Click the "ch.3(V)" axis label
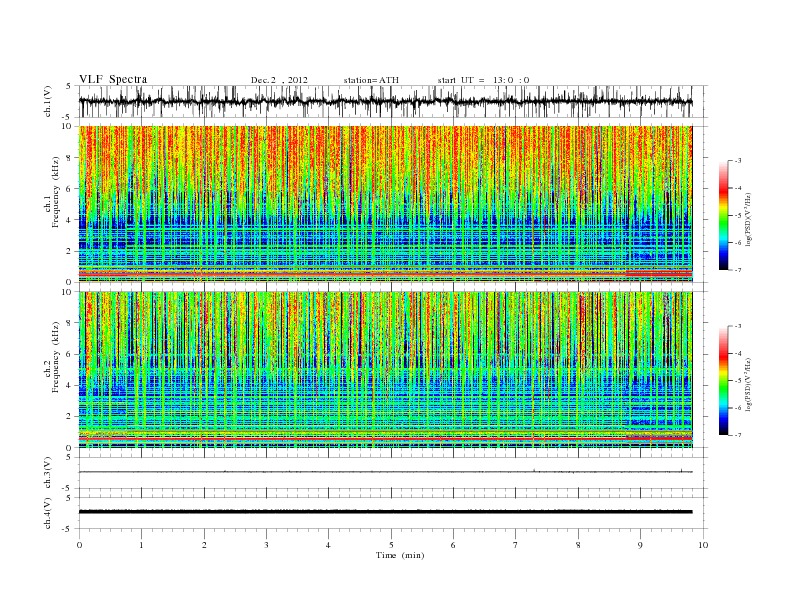This screenshot has width=792, height=612. 48,473
